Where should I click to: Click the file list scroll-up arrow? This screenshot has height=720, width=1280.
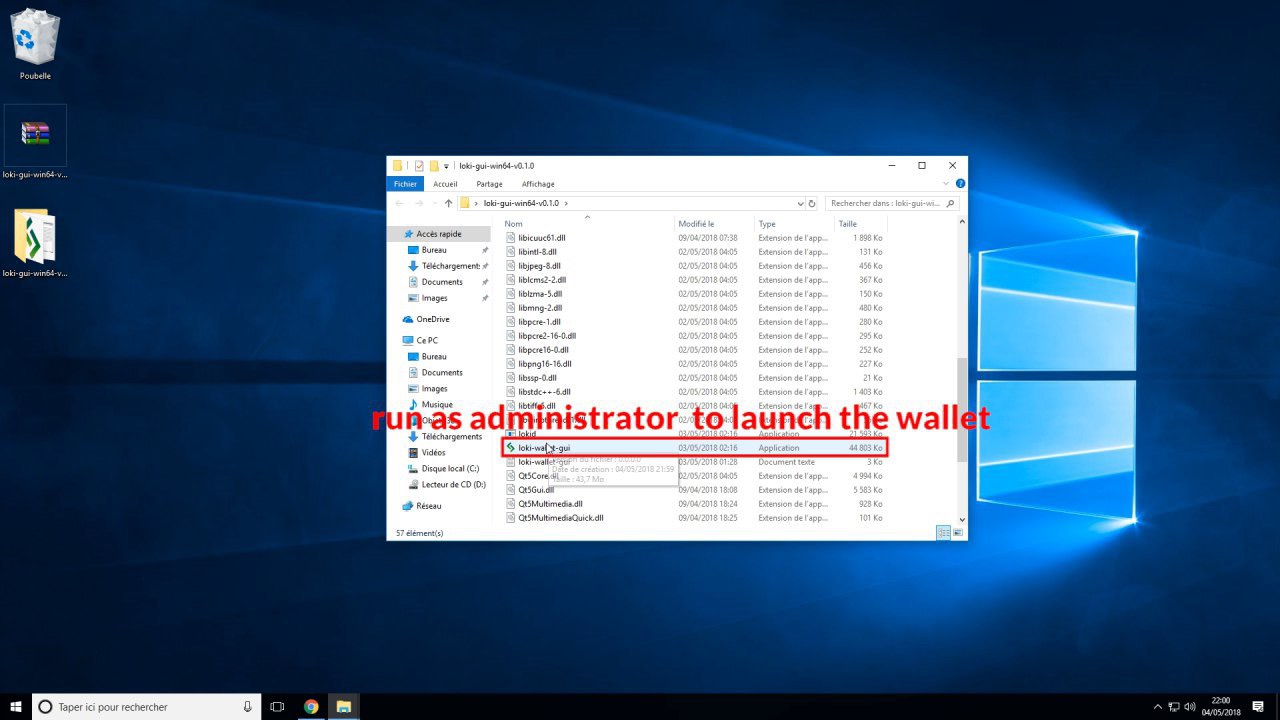(x=963, y=223)
